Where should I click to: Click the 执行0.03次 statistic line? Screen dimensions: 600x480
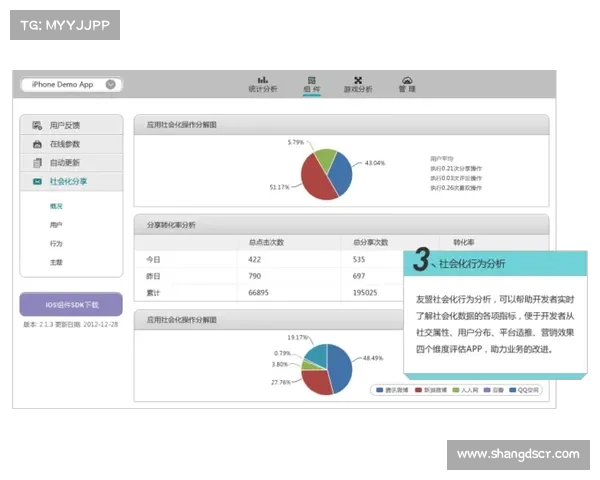(x=456, y=178)
